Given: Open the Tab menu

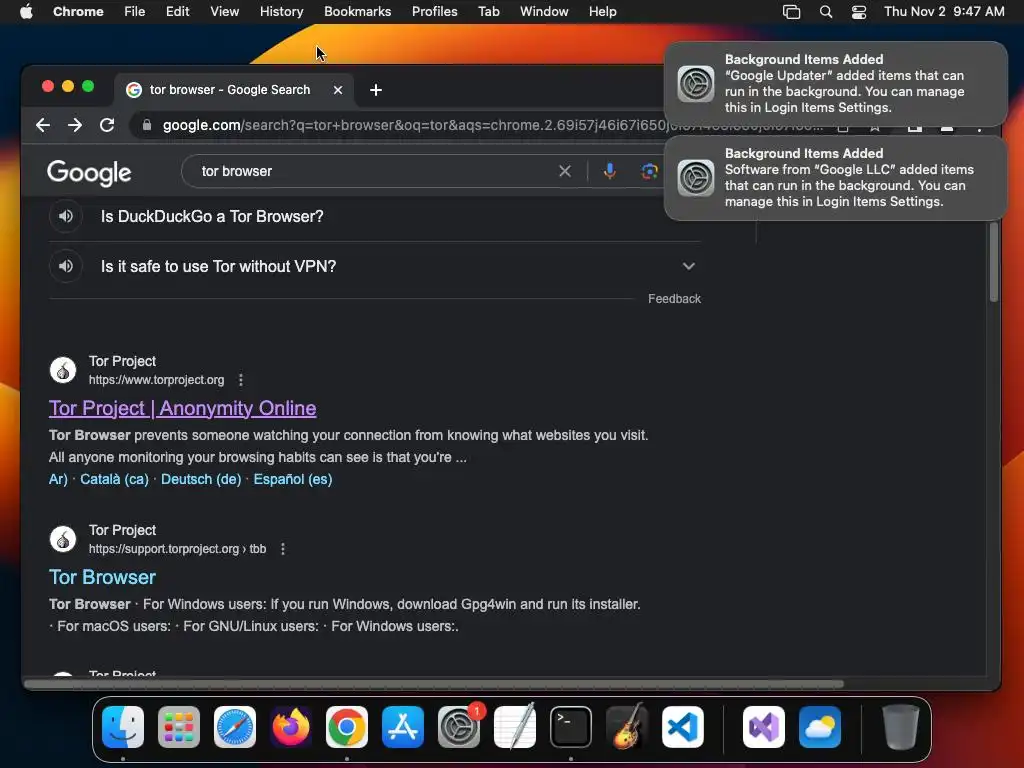Looking at the screenshot, I should point(488,11).
